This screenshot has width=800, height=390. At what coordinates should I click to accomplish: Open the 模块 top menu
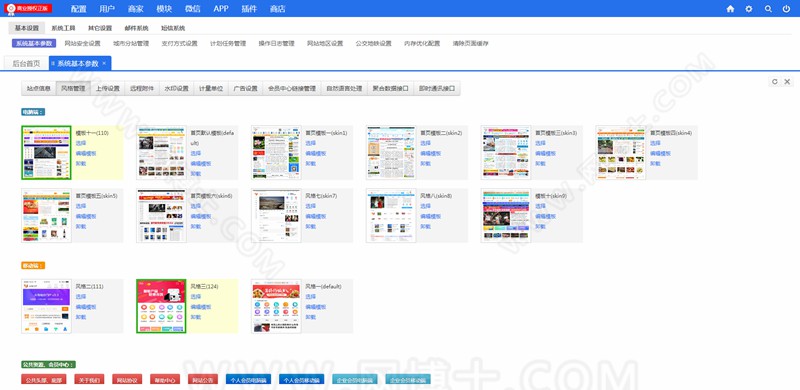tap(164, 9)
